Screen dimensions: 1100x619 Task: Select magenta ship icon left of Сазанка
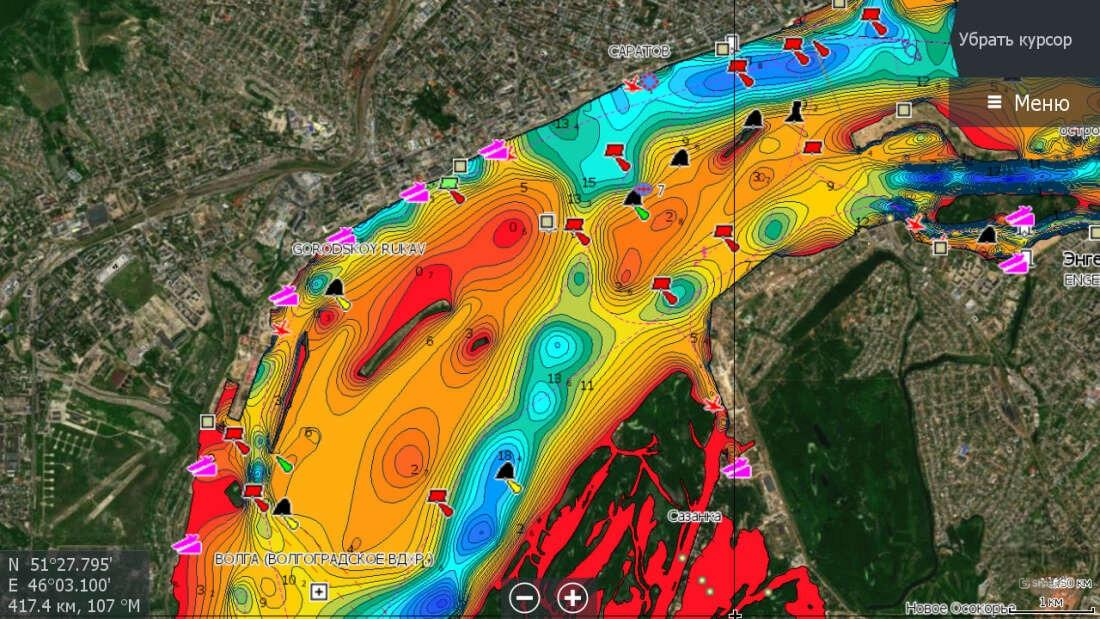pyautogui.click(x=737, y=468)
